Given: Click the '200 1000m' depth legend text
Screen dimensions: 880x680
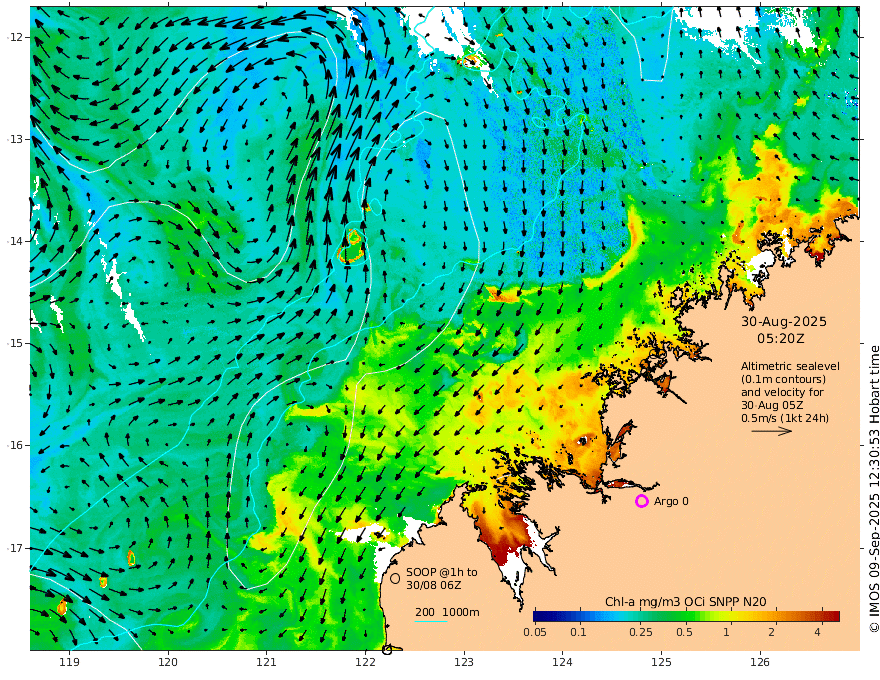Looking at the screenshot, I should coord(447,612).
